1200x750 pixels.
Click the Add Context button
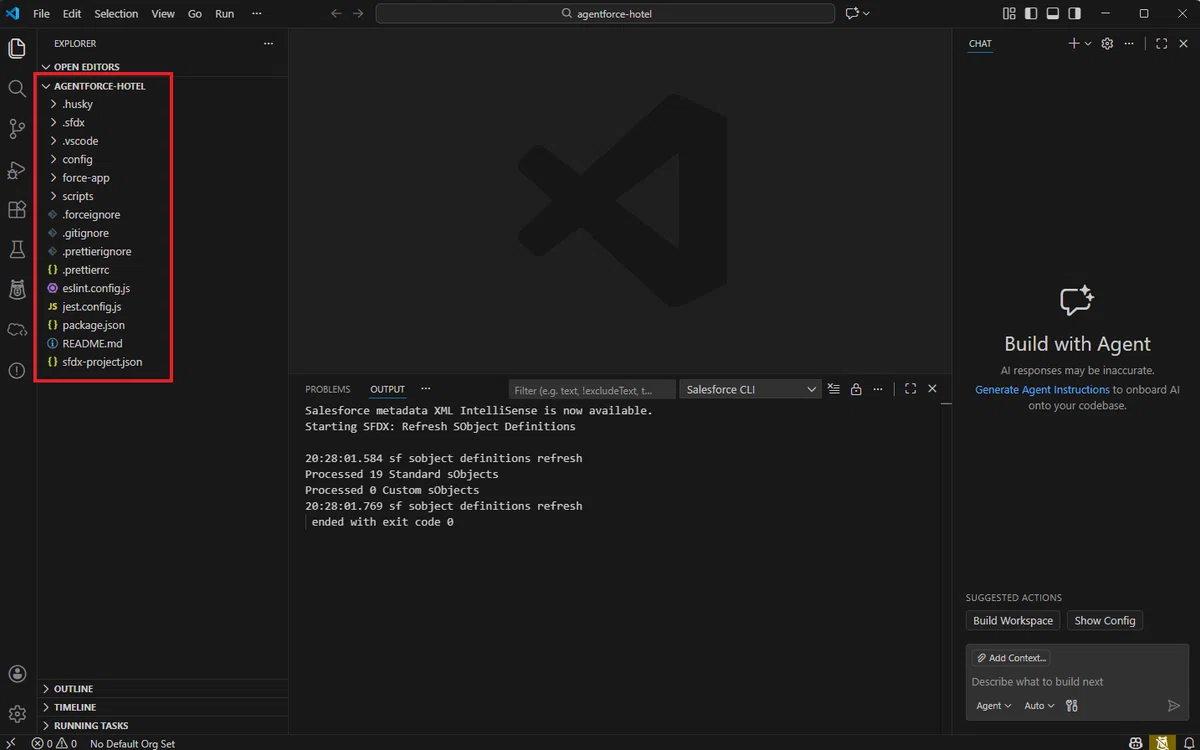(x=1011, y=658)
